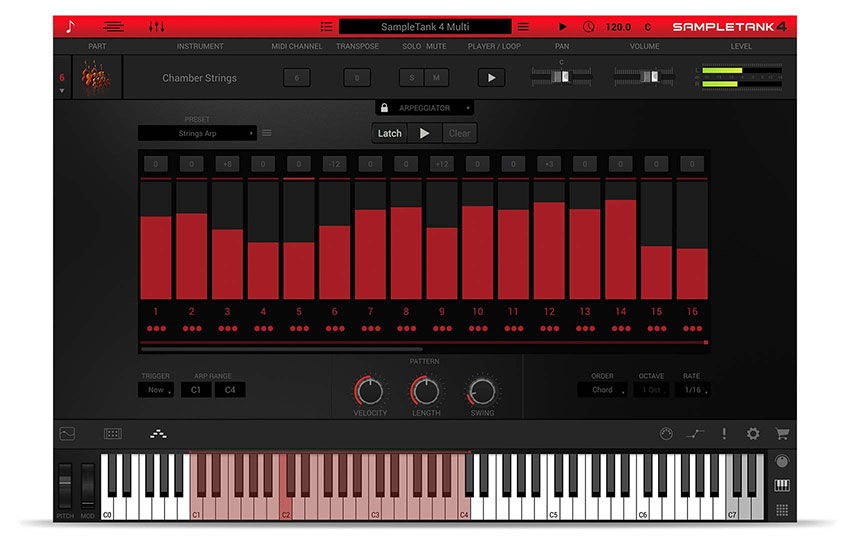
Task: Click the arpeggiator lock icon
Action: tap(384, 107)
